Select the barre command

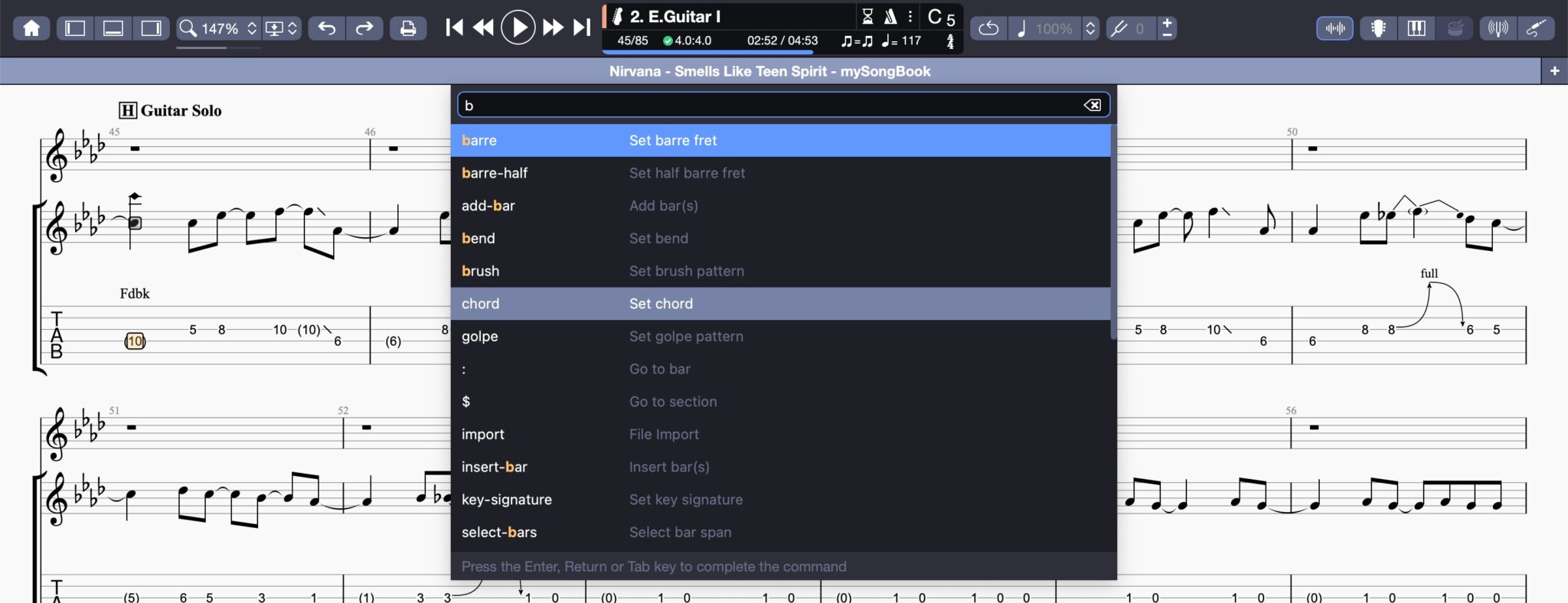780,140
